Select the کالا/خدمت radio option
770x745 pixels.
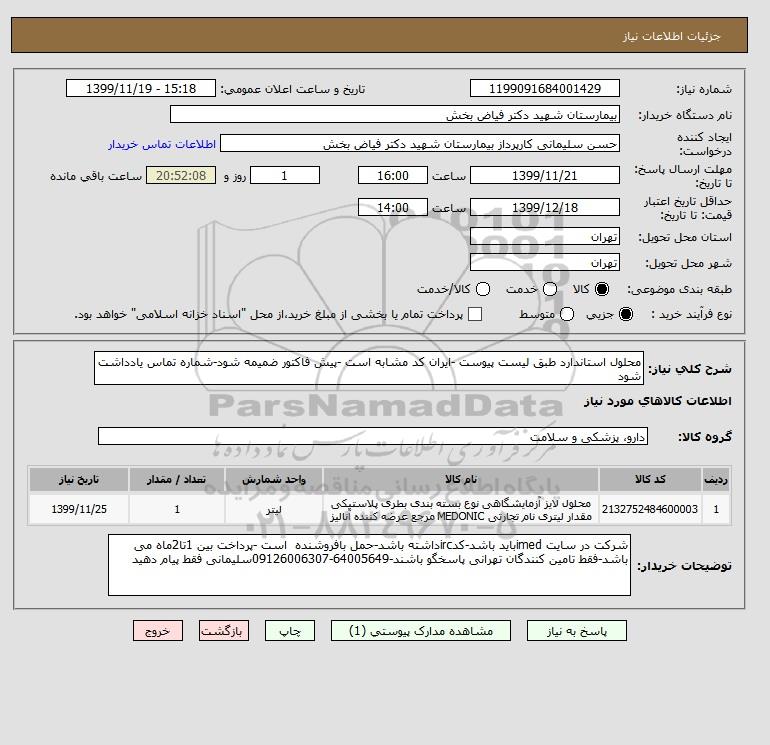click(x=483, y=289)
